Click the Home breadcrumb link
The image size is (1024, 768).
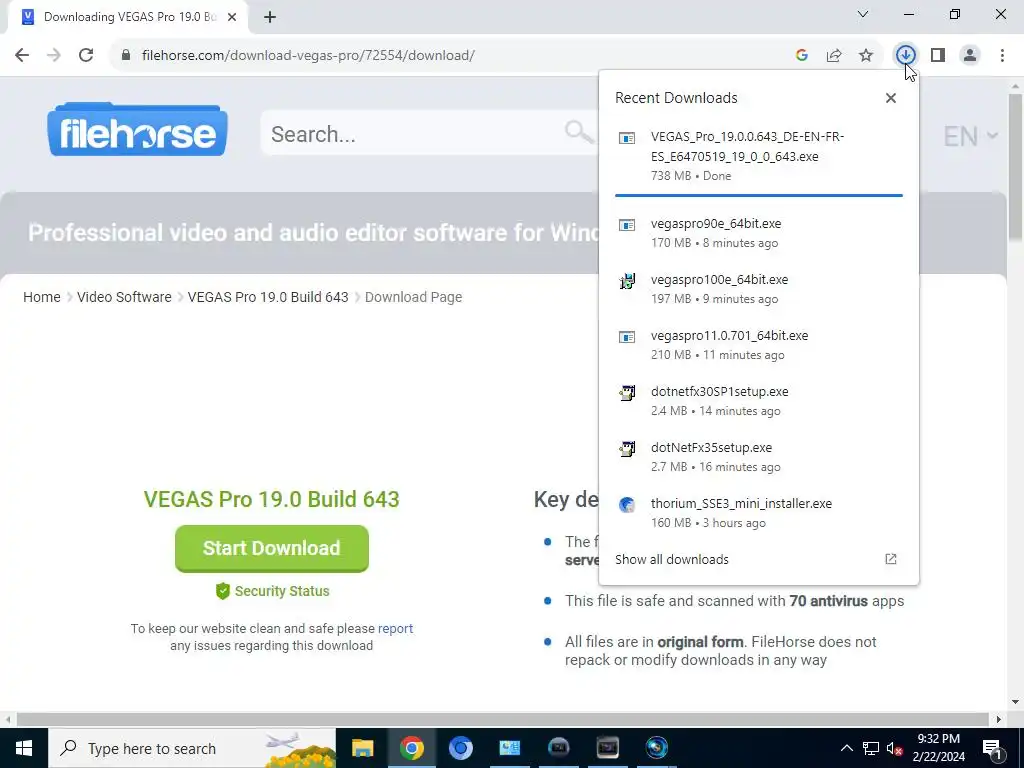pos(42,297)
